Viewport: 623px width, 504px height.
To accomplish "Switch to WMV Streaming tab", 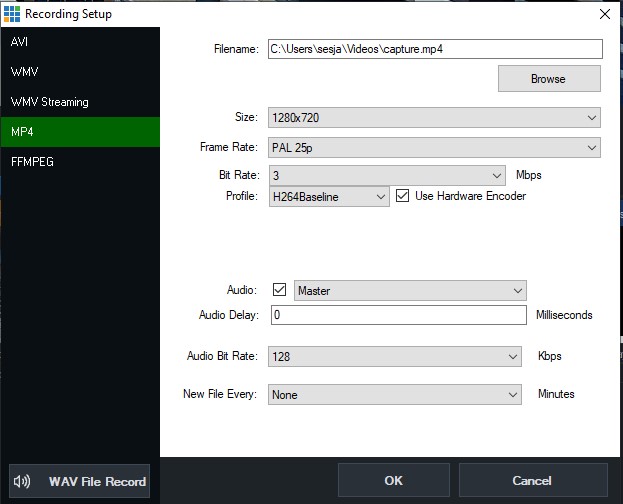I will coord(80,102).
